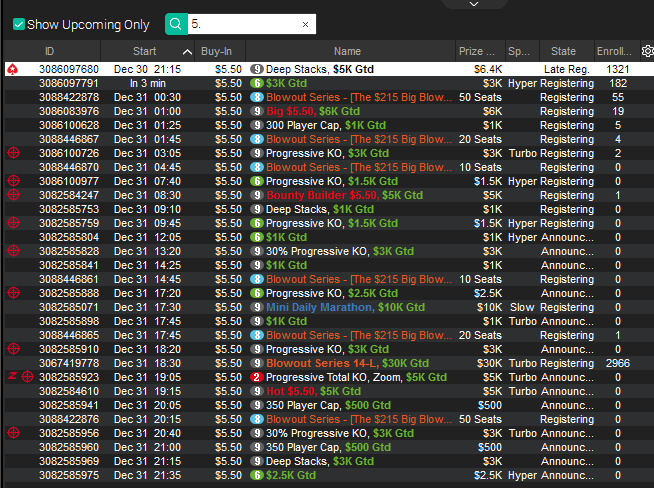
Task: Sort by the State column header
Action: click(x=563, y=51)
